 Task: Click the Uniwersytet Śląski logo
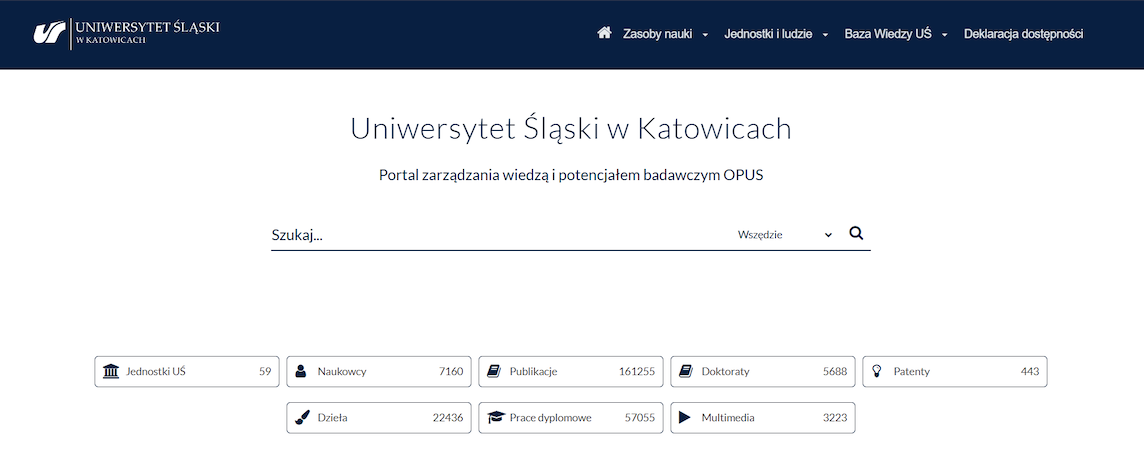126,33
